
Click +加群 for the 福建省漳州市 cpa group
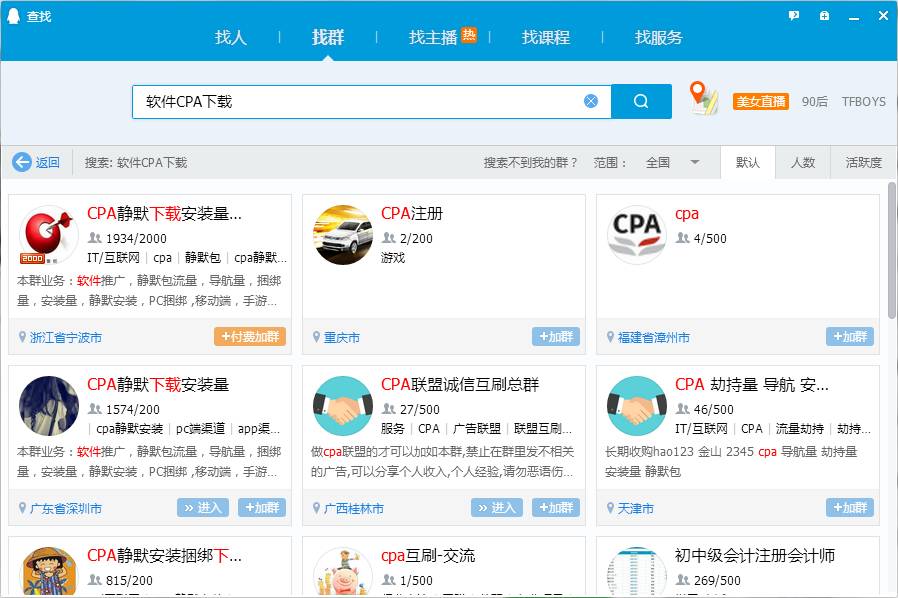849,336
